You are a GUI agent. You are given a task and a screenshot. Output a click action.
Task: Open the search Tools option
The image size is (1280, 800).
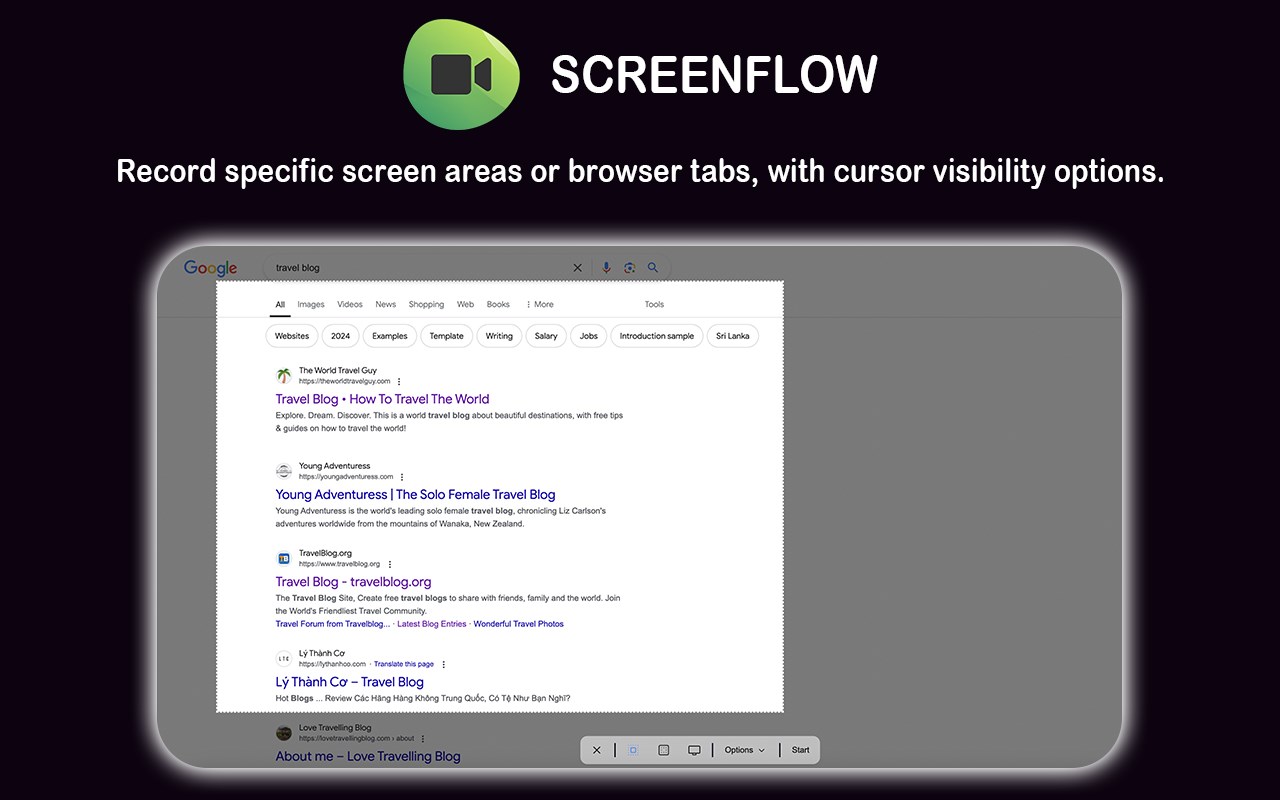click(654, 305)
